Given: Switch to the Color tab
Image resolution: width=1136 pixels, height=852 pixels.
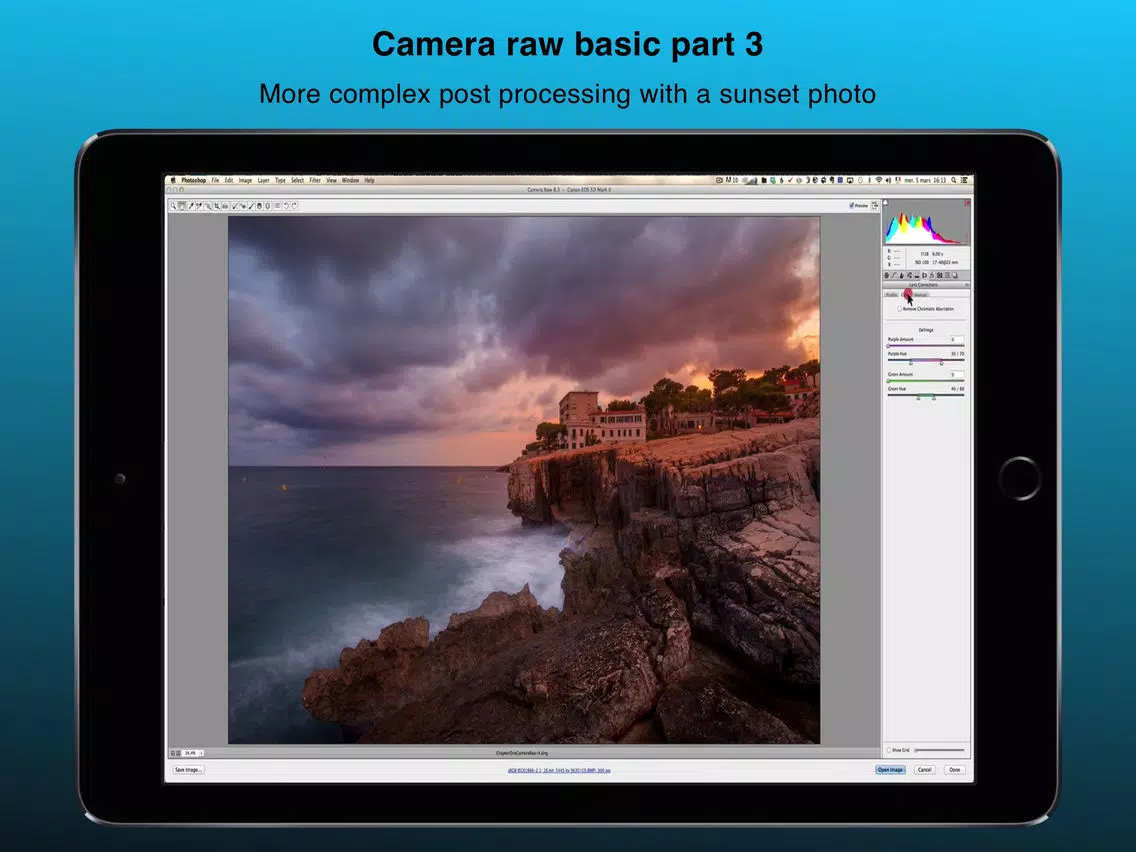Looking at the screenshot, I should 907,295.
